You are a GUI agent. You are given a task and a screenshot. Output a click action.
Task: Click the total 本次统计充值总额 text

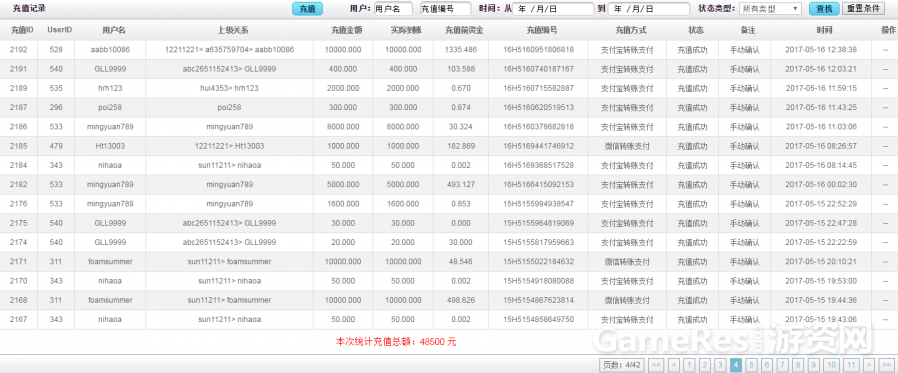click(396, 341)
